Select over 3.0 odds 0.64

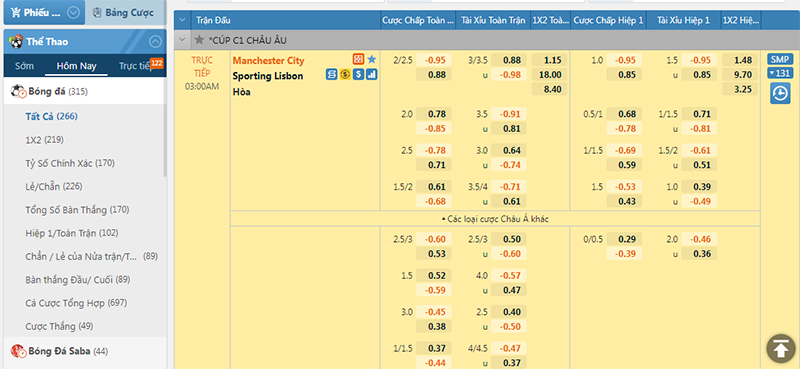[509, 151]
